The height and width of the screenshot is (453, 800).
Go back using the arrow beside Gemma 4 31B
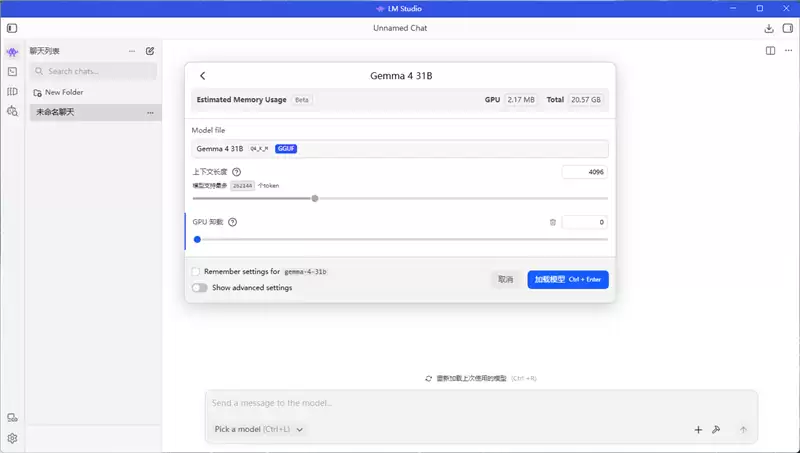tap(203, 76)
